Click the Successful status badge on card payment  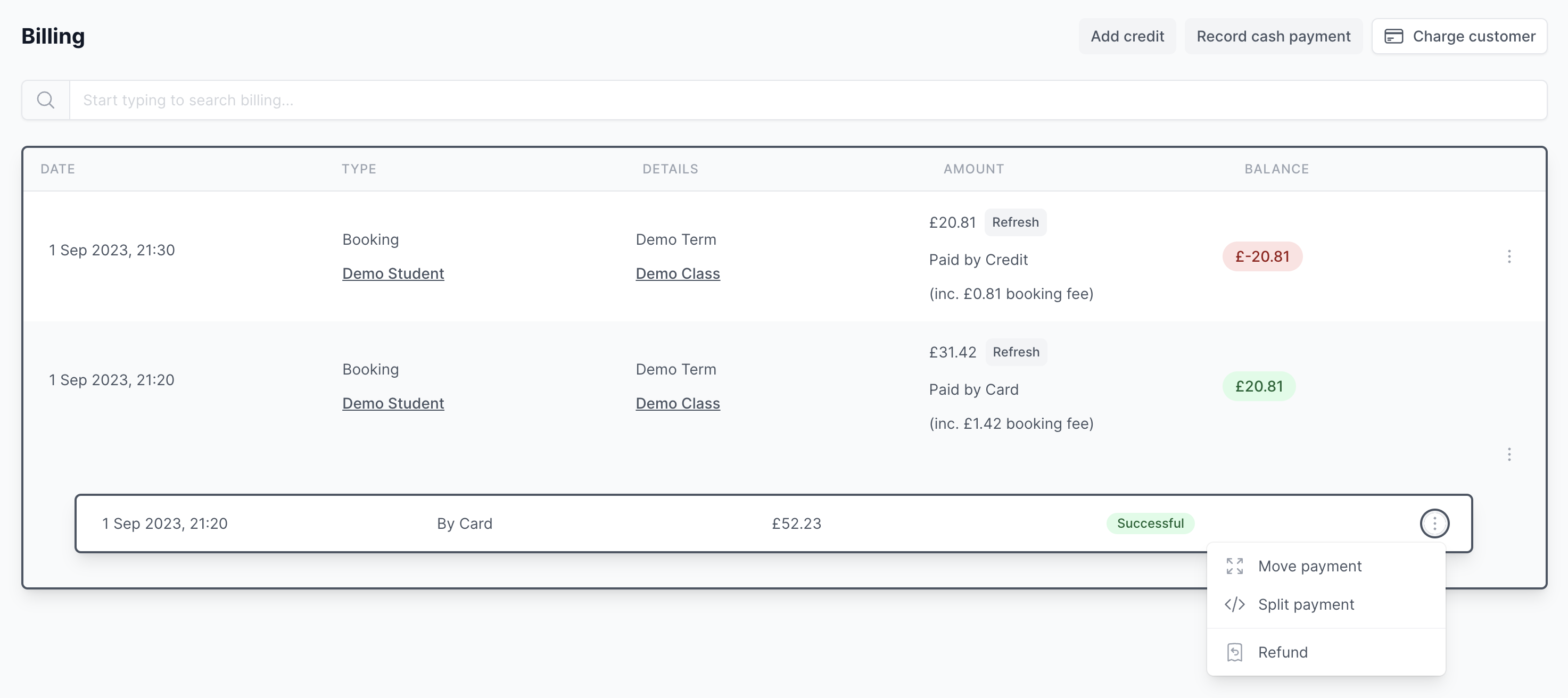1149,522
